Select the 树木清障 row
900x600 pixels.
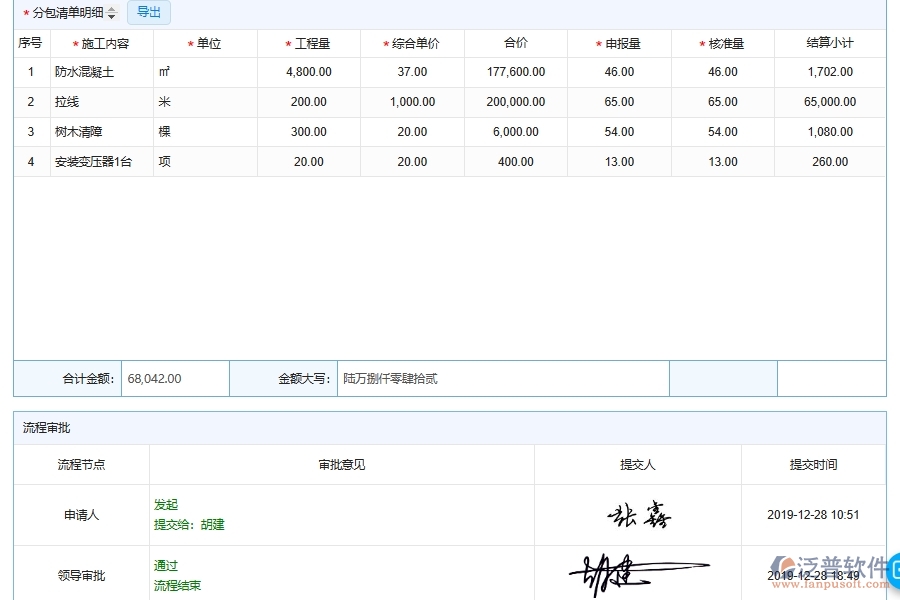pyautogui.click(x=87, y=131)
